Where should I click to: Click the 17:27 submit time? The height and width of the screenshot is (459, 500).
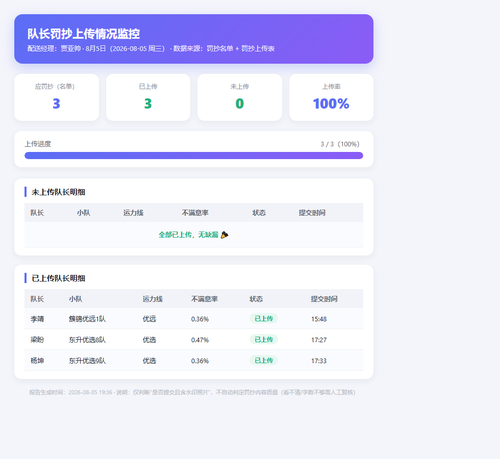coord(319,340)
